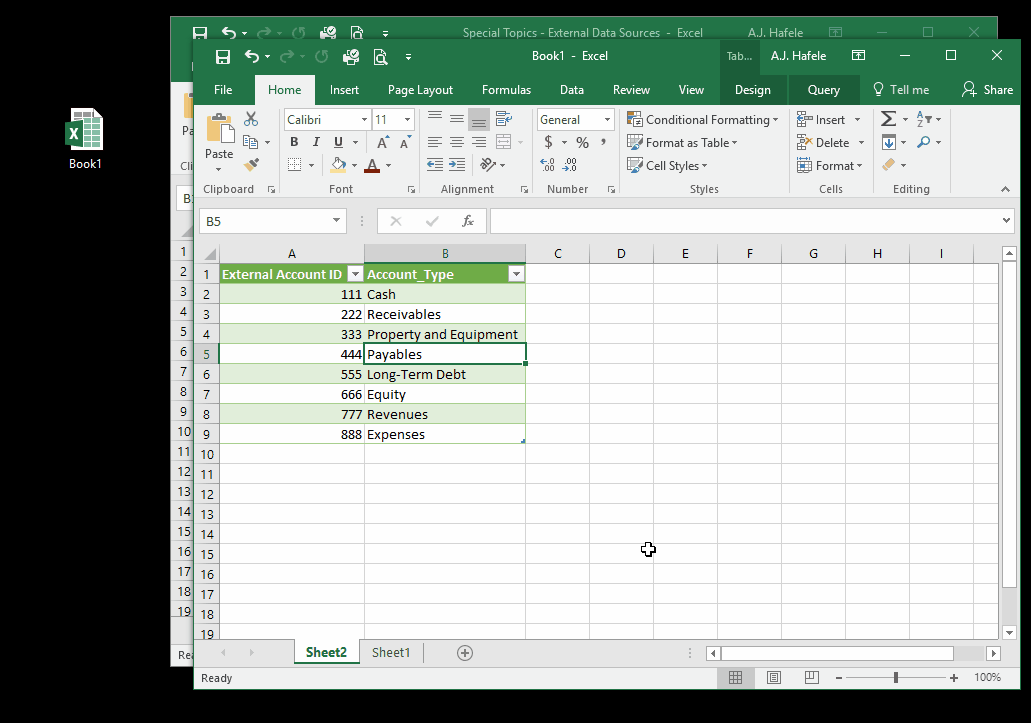The image size is (1031, 723).
Task: Open Book1 desktop file icon
Action: (x=85, y=139)
